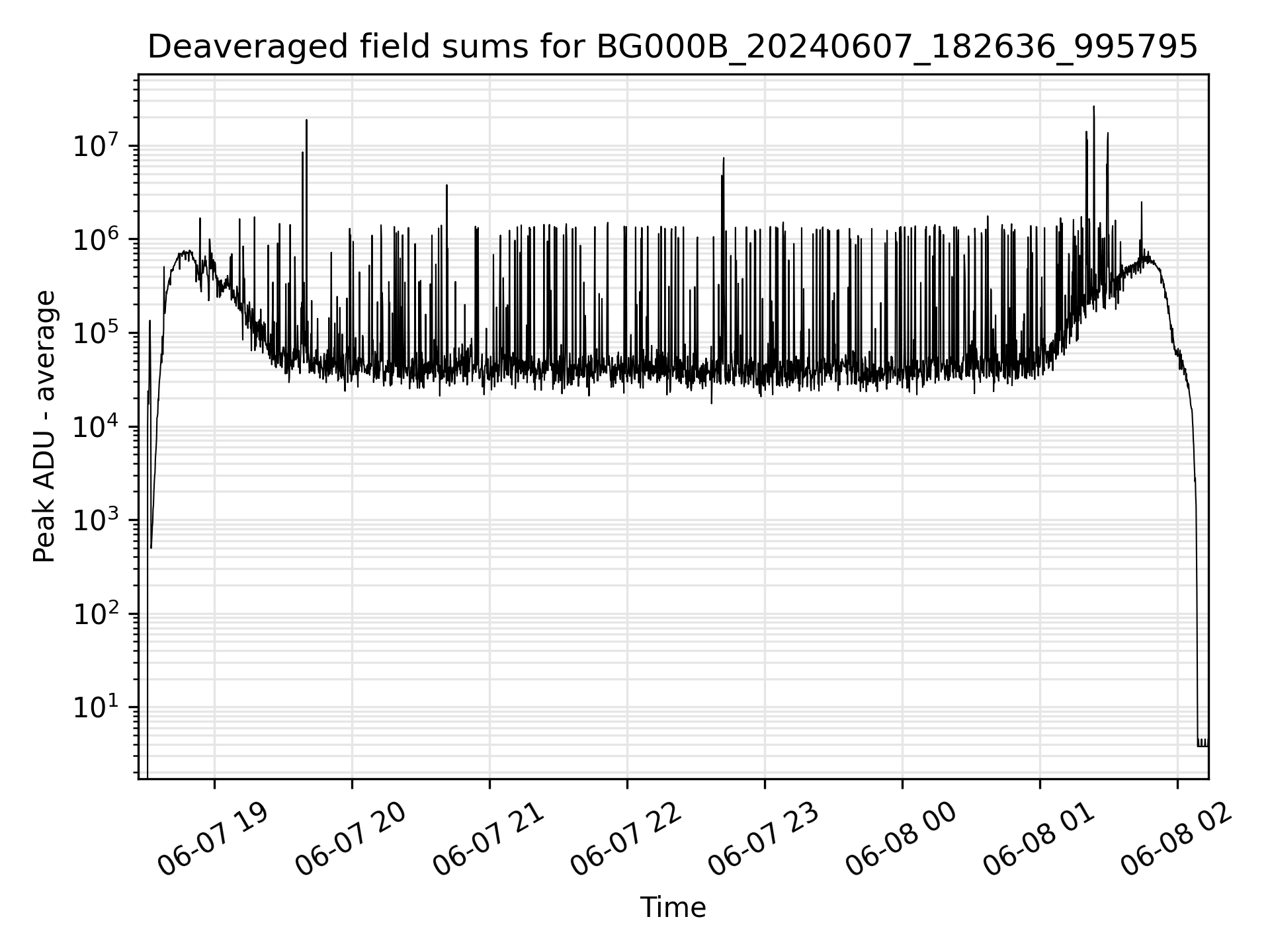The height and width of the screenshot is (952, 1270).
Task: Click the y tick label 10^7
Action: (x=95, y=145)
